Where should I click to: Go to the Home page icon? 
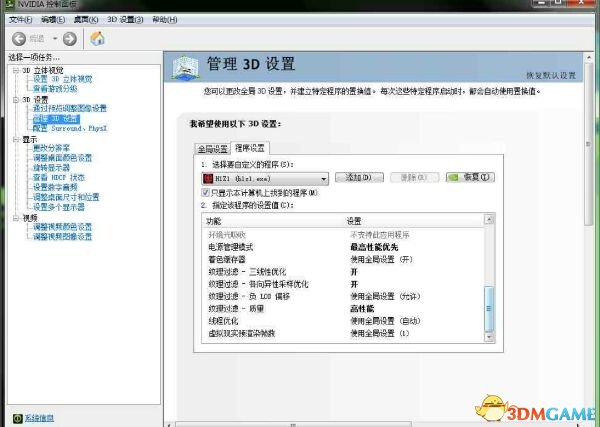97,39
